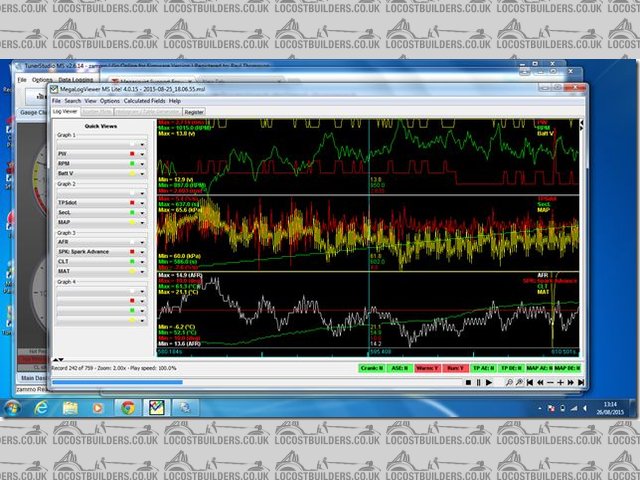Image resolution: width=640 pixels, height=480 pixels.
Task: Click the yellow Batt V color swatch
Action: coord(132,173)
